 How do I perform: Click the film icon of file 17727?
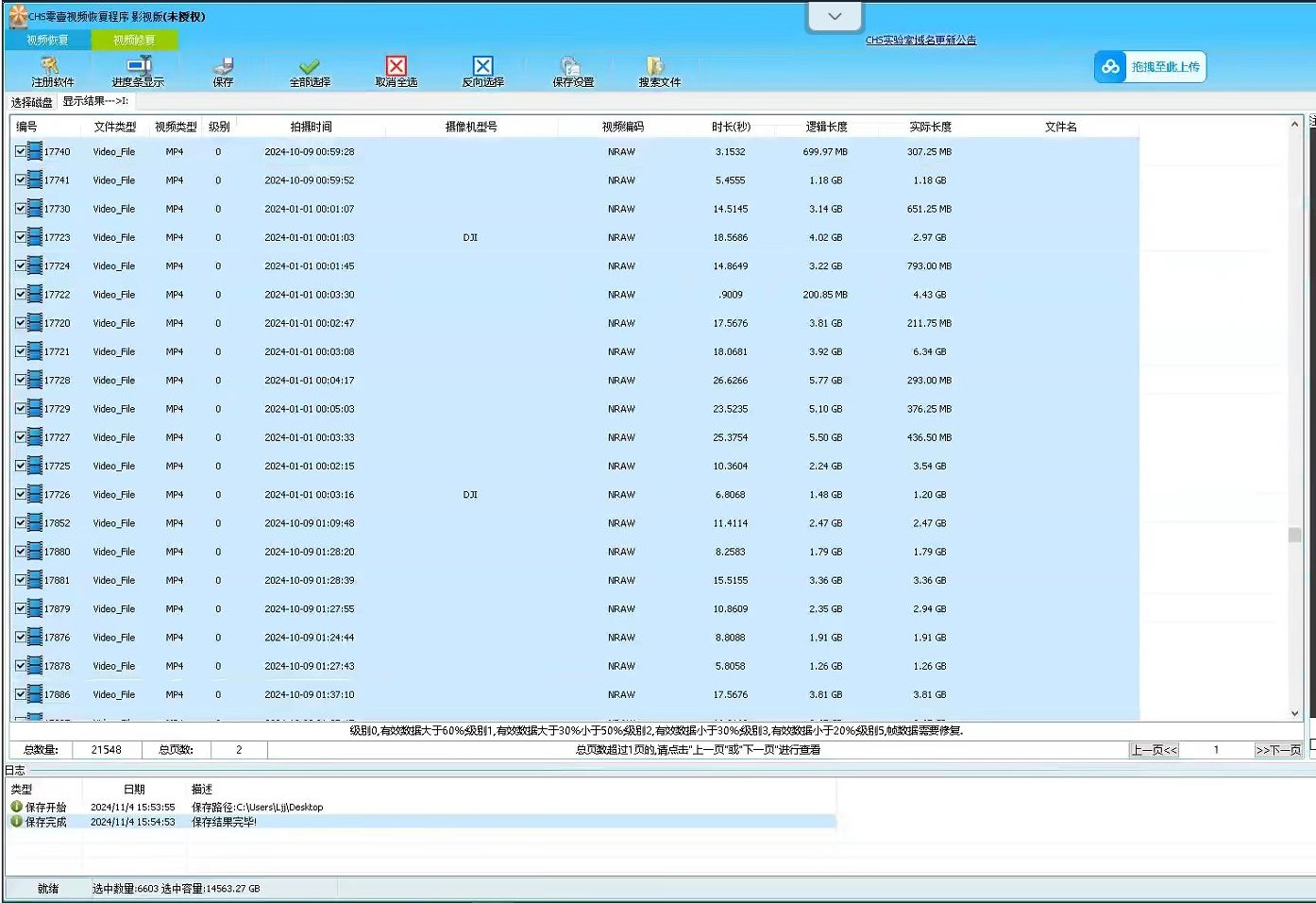[x=35, y=437]
